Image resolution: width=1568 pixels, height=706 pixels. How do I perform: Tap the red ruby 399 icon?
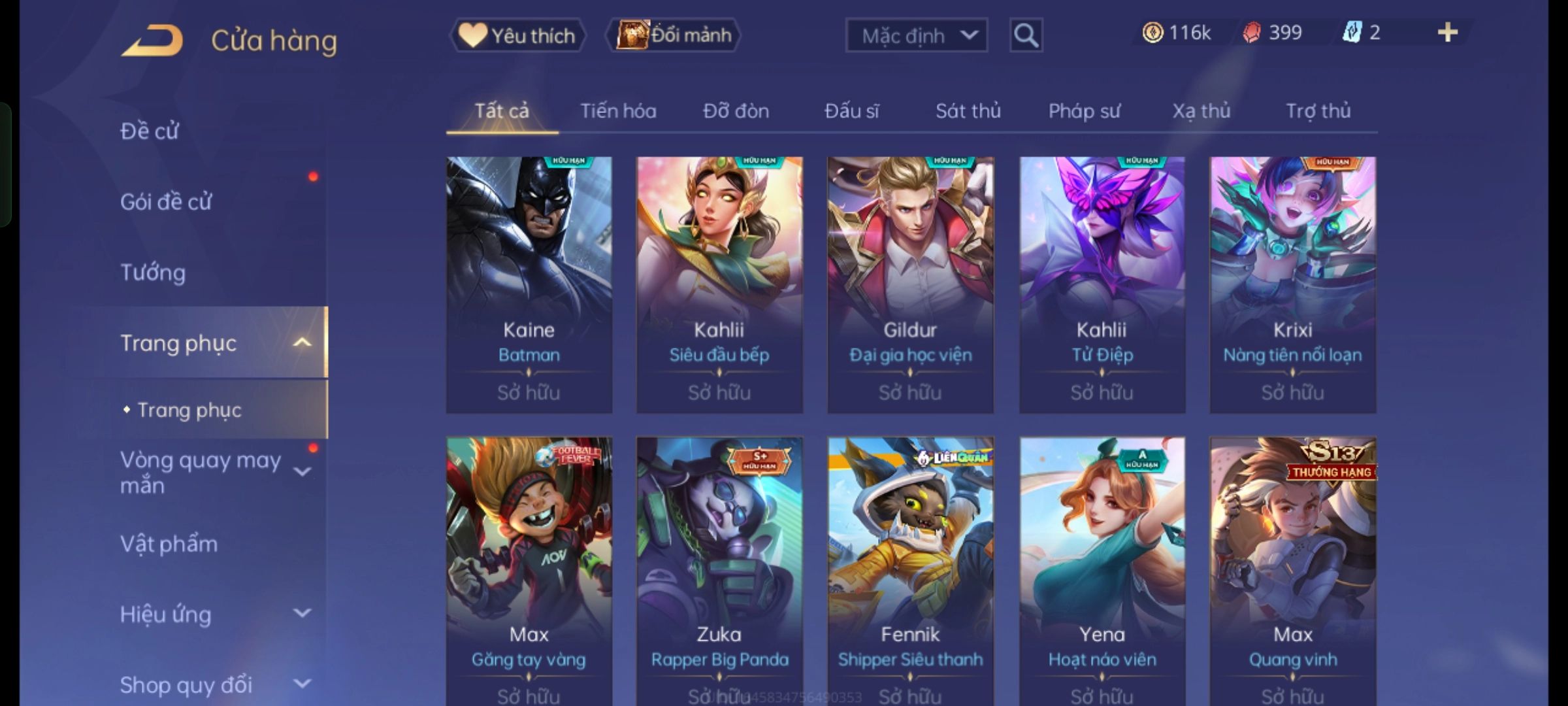click(x=1251, y=33)
